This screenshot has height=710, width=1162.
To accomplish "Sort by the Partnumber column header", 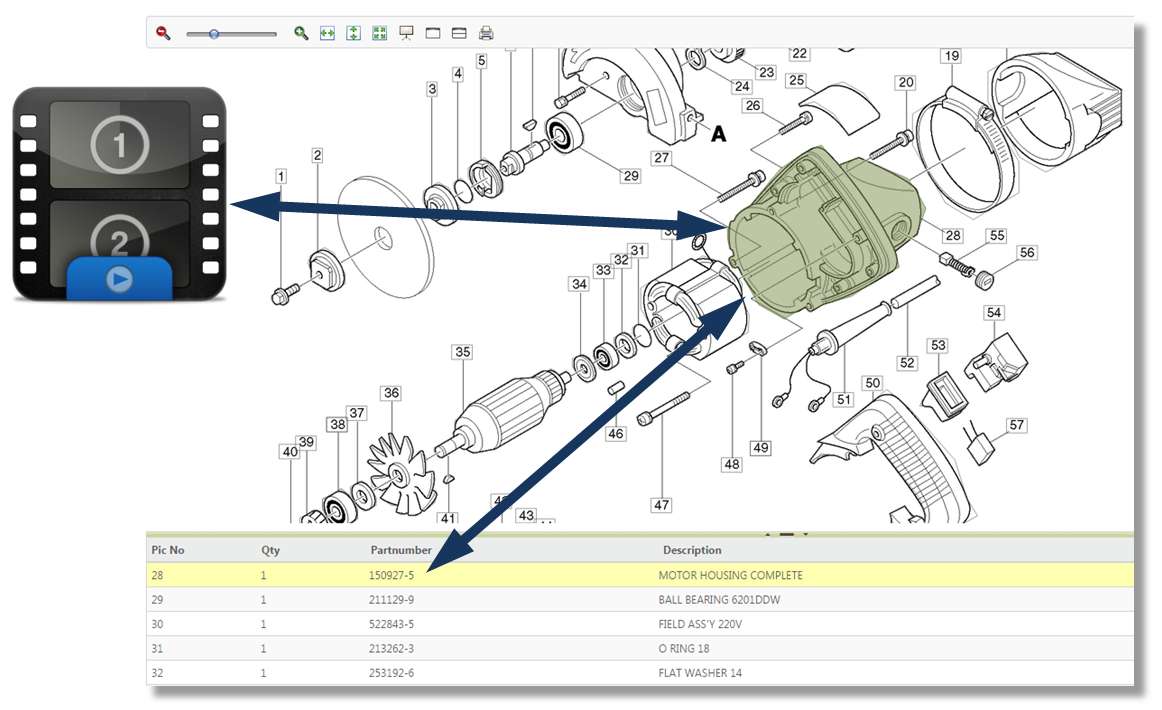I will tap(400, 550).
